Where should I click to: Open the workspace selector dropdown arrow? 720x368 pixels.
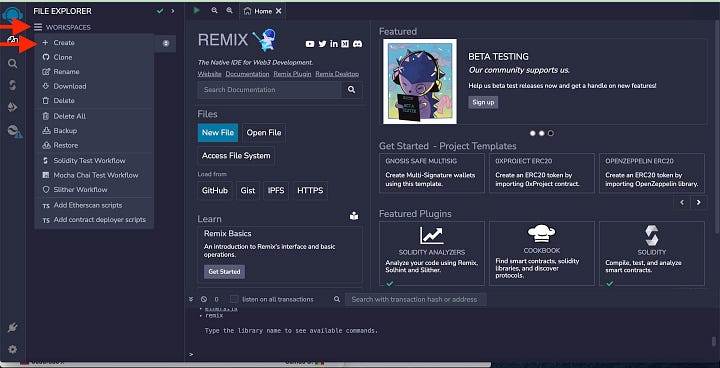tap(166, 43)
